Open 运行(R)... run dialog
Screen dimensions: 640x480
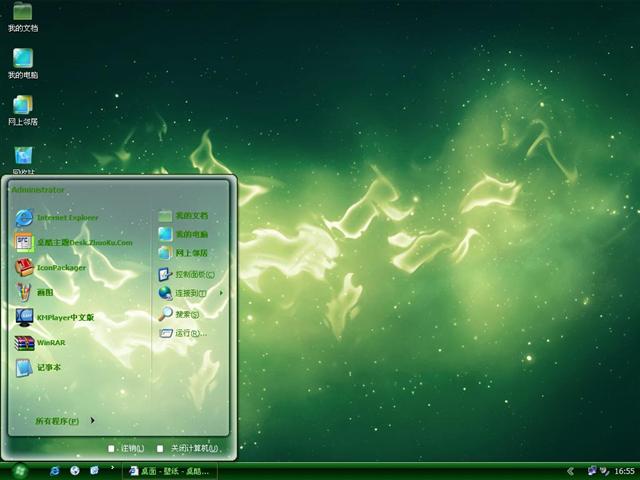(x=183, y=333)
